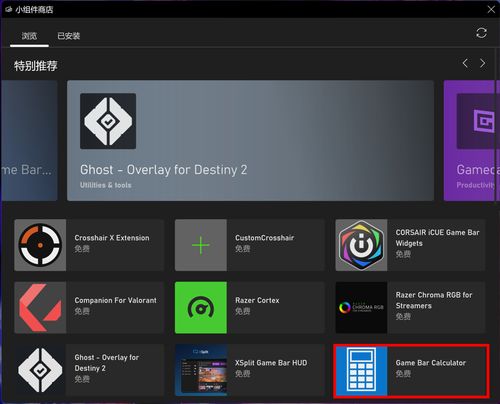Click the widget store title bar icon
The image size is (500, 404).
pyautogui.click(x=8, y=9)
